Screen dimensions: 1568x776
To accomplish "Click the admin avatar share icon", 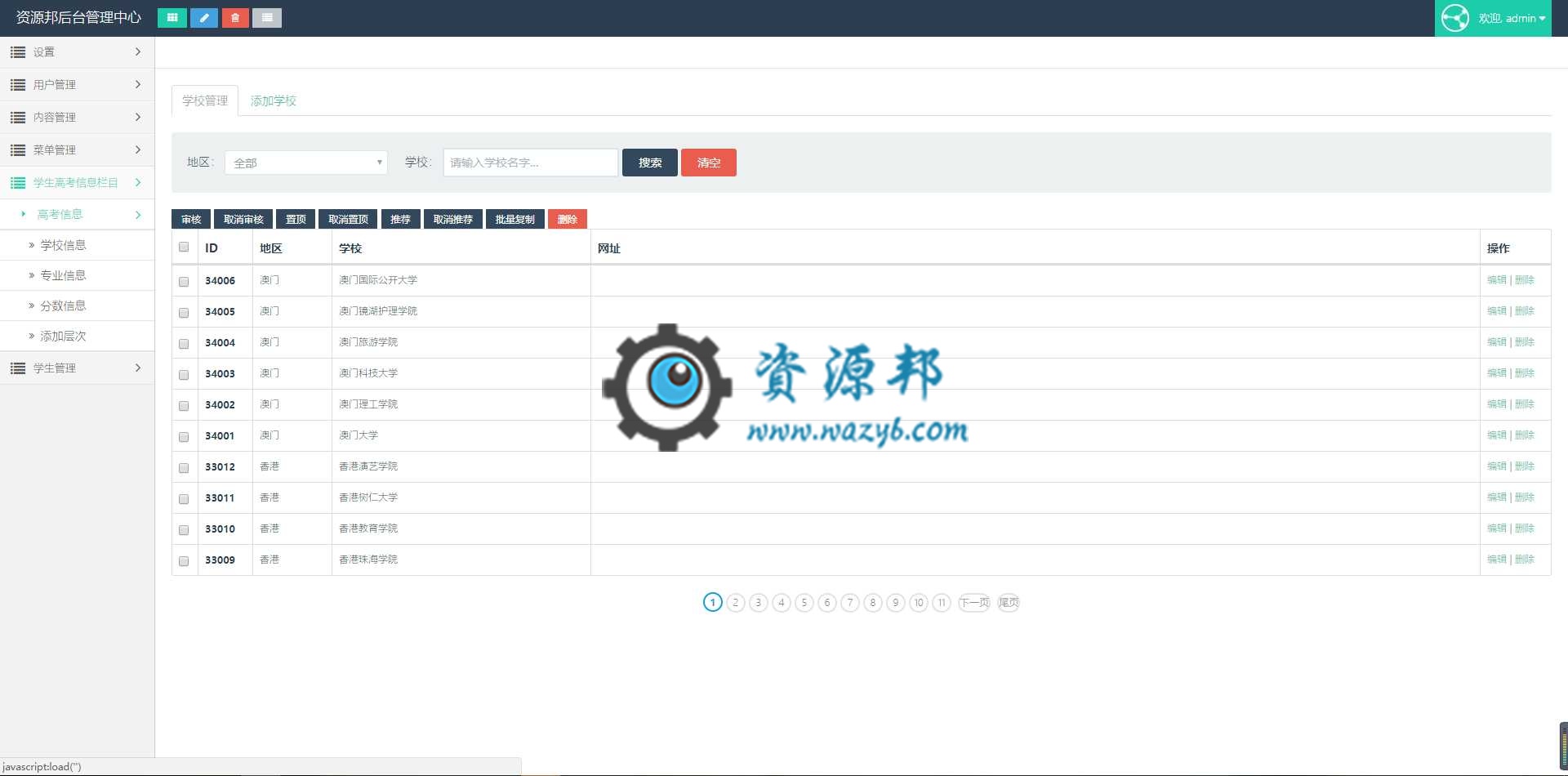I will tap(1455, 18).
